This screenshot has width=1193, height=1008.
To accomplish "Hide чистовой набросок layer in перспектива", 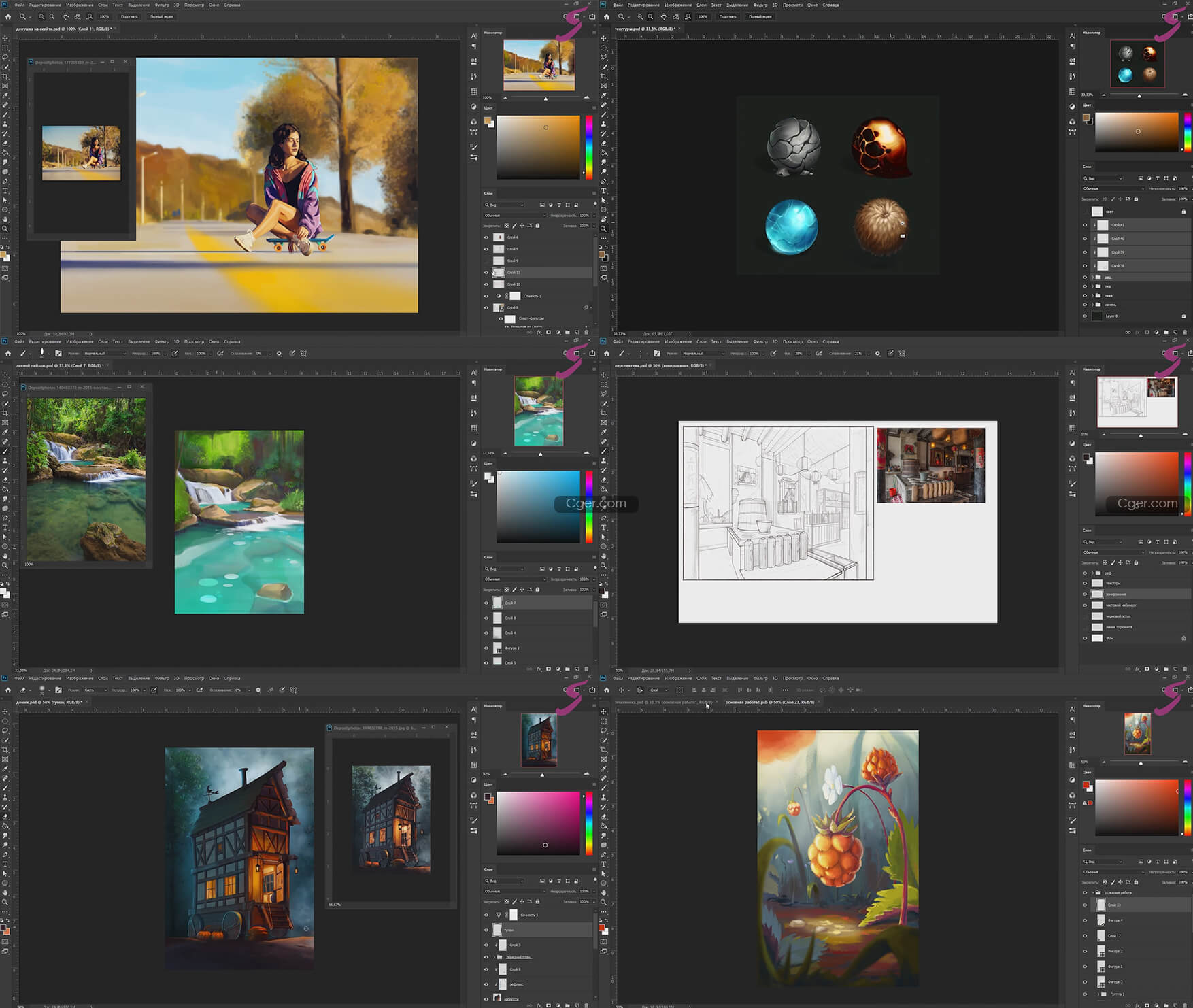I will (x=1085, y=605).
